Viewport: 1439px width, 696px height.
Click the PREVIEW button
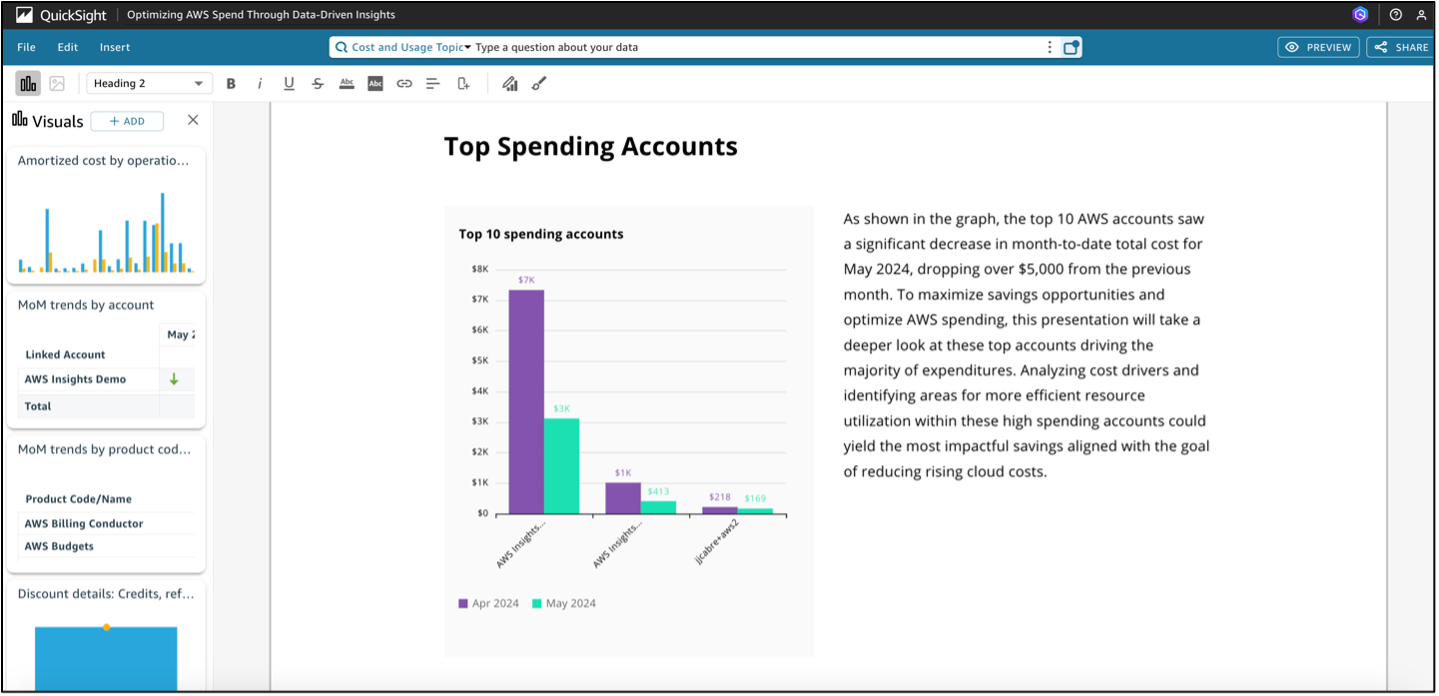point(1318,47)
